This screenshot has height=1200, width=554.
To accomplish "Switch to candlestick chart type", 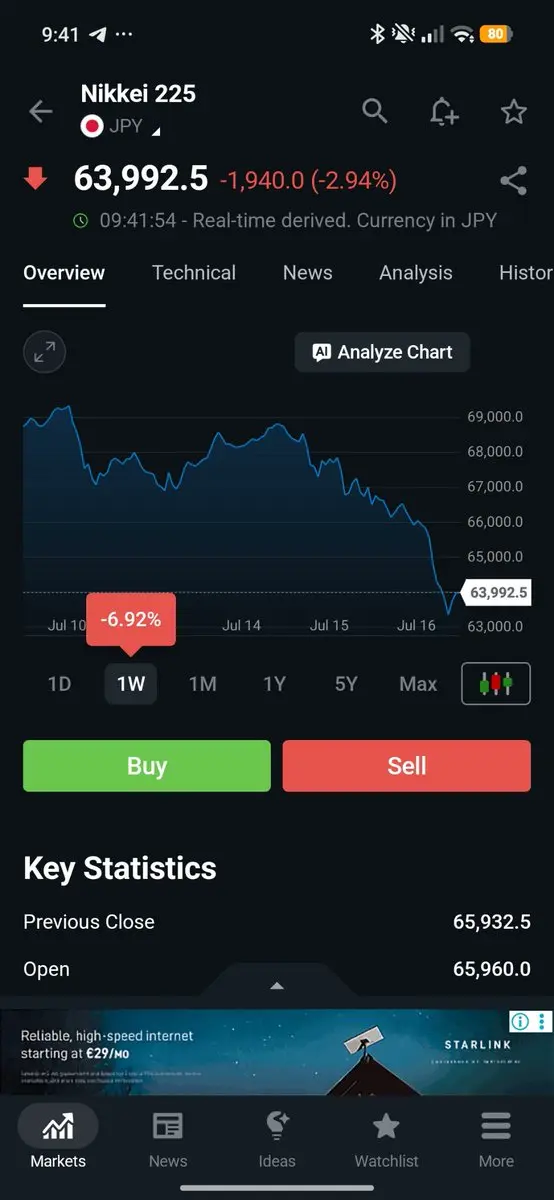I will (496, 684).
